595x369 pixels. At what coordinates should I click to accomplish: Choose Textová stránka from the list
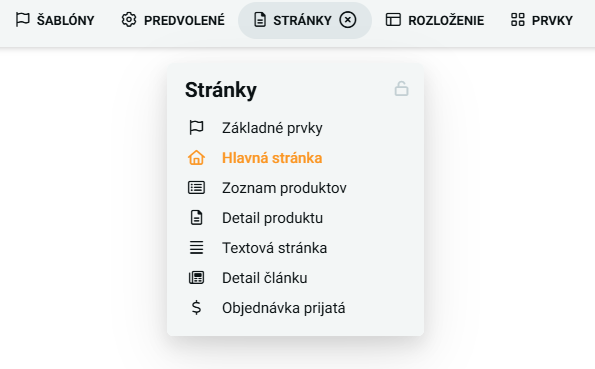pyautogui.click(x=274, y=248)
